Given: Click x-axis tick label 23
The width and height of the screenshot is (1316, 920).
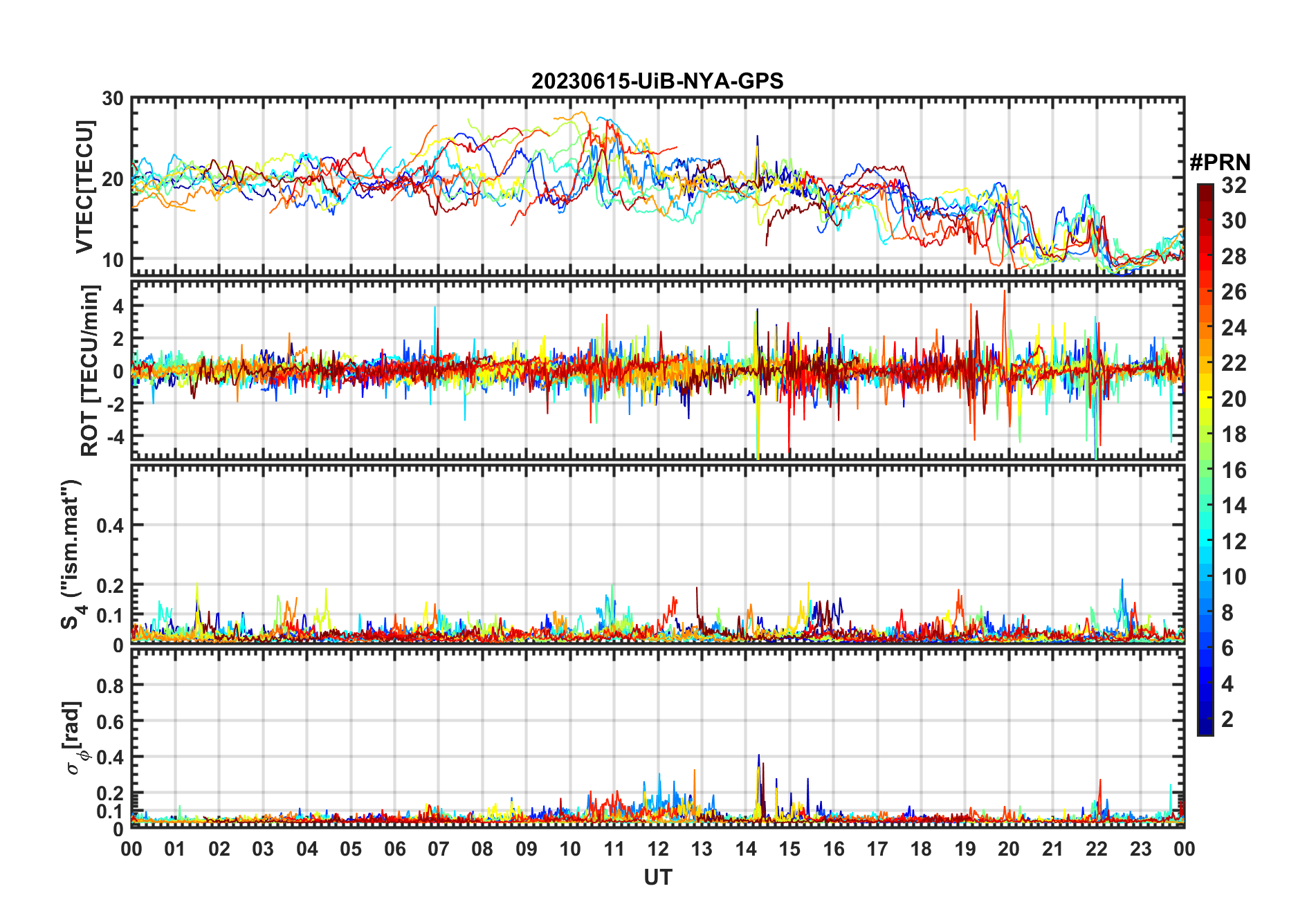Looking at the screenshot, I should (1140, 849).
